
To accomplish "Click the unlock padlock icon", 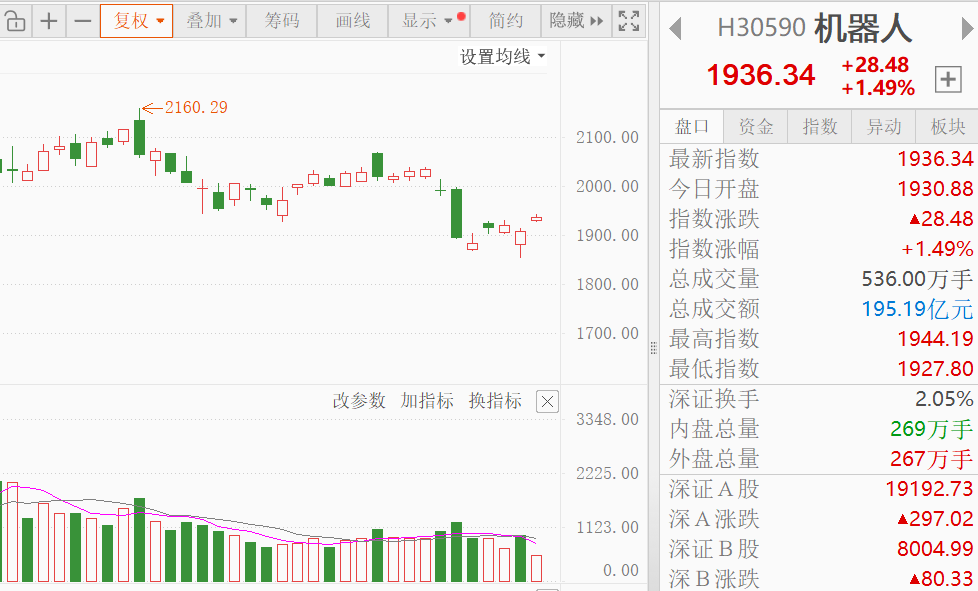I will tap(15, 20).
